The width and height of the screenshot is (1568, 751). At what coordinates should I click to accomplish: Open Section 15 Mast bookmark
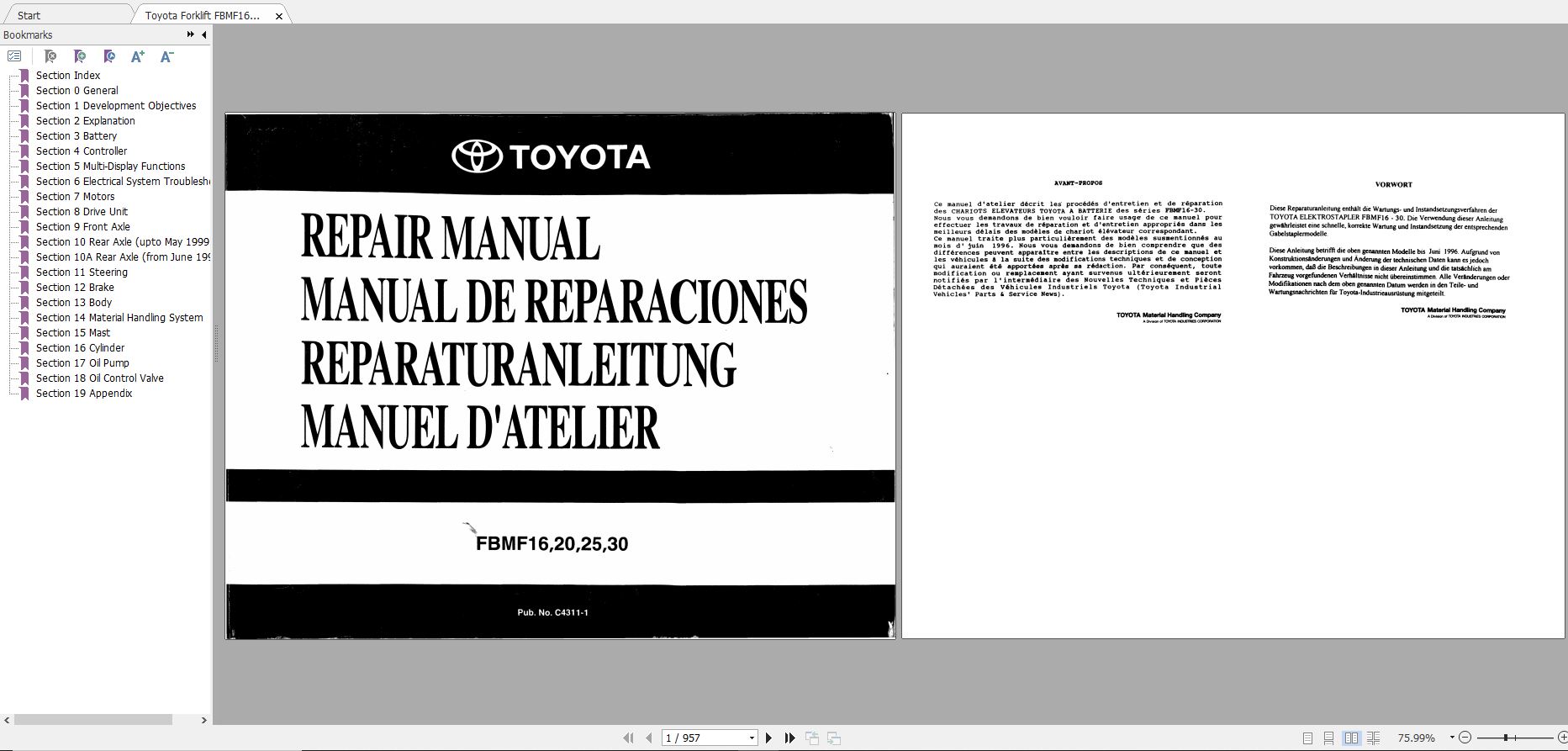tap(73, 333)
